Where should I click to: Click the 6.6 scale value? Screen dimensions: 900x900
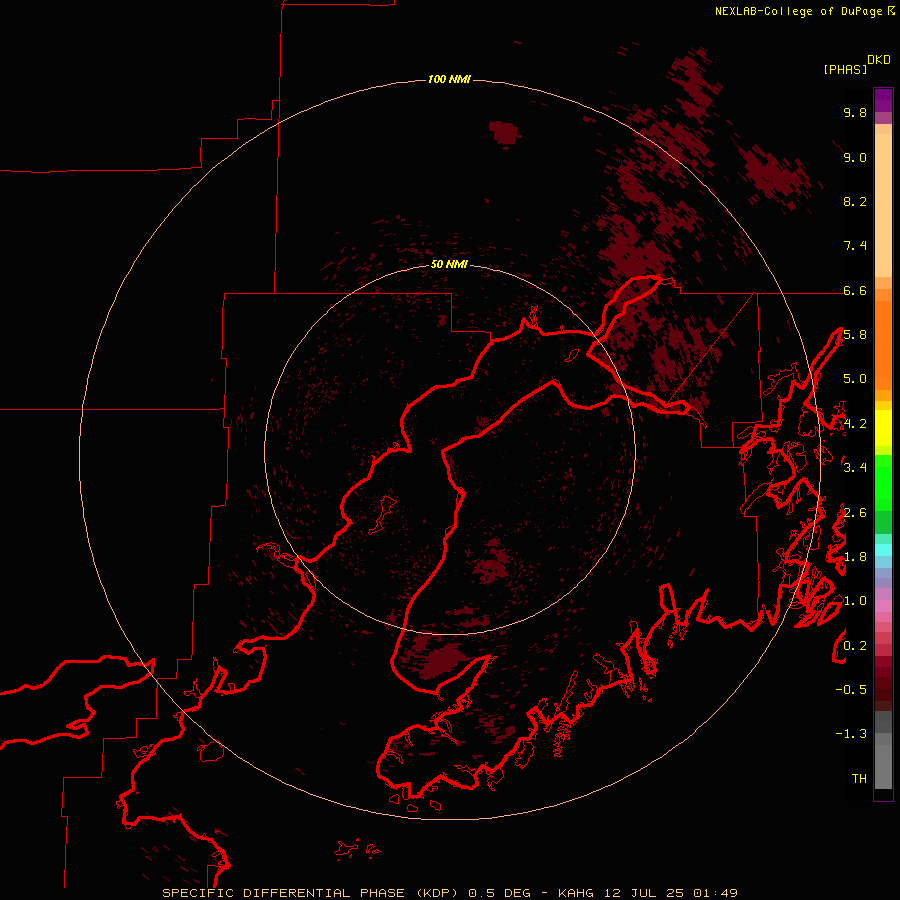(x=855, y=290)
